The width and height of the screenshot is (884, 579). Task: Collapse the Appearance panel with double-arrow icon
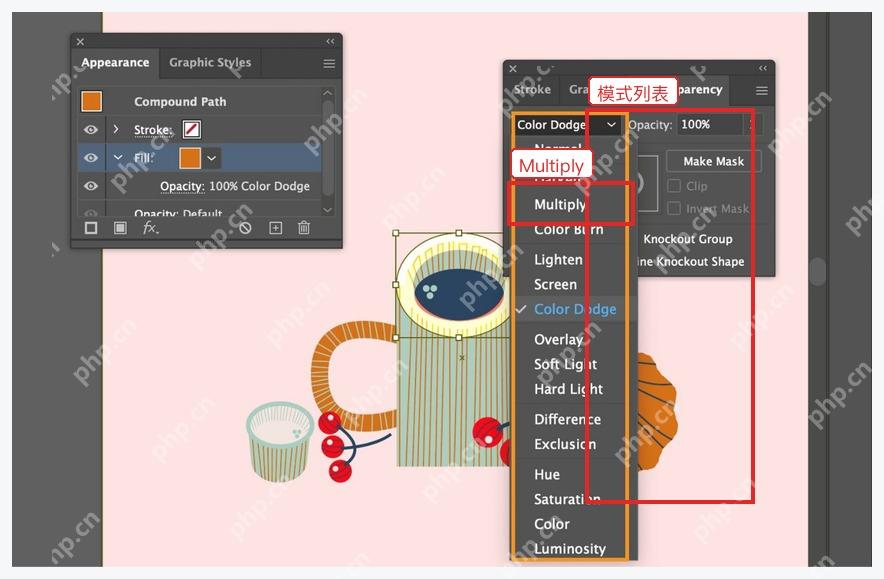pos(330,42)
